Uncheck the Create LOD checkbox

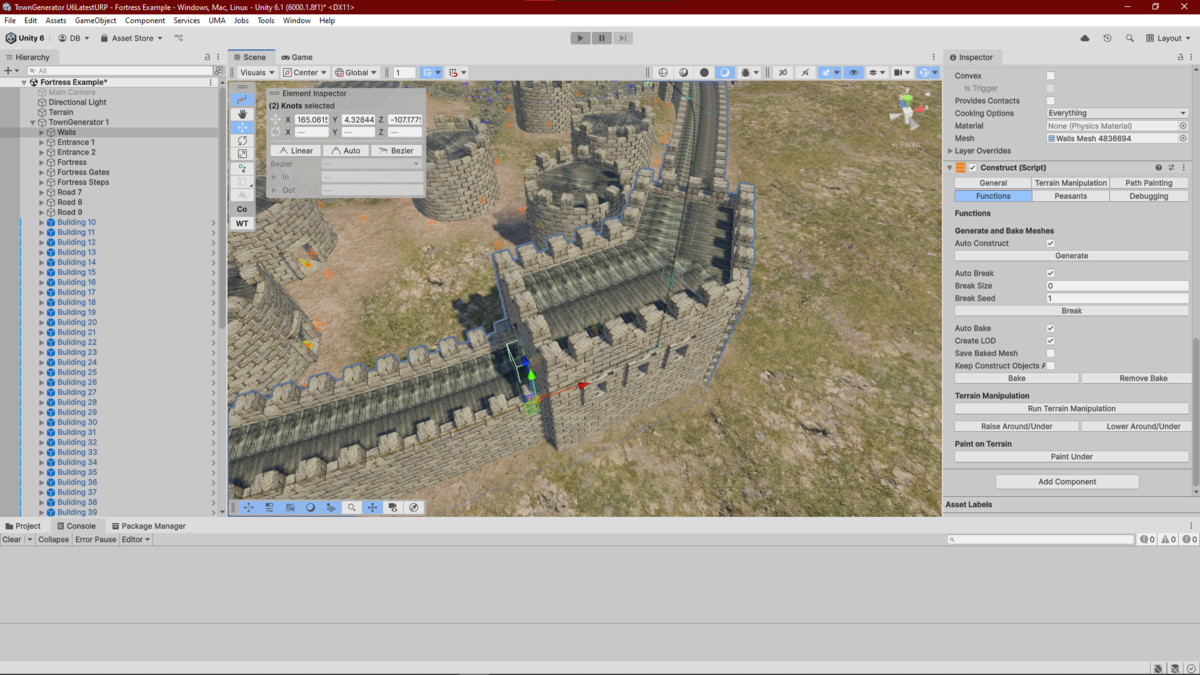[x=1050, y=341]
